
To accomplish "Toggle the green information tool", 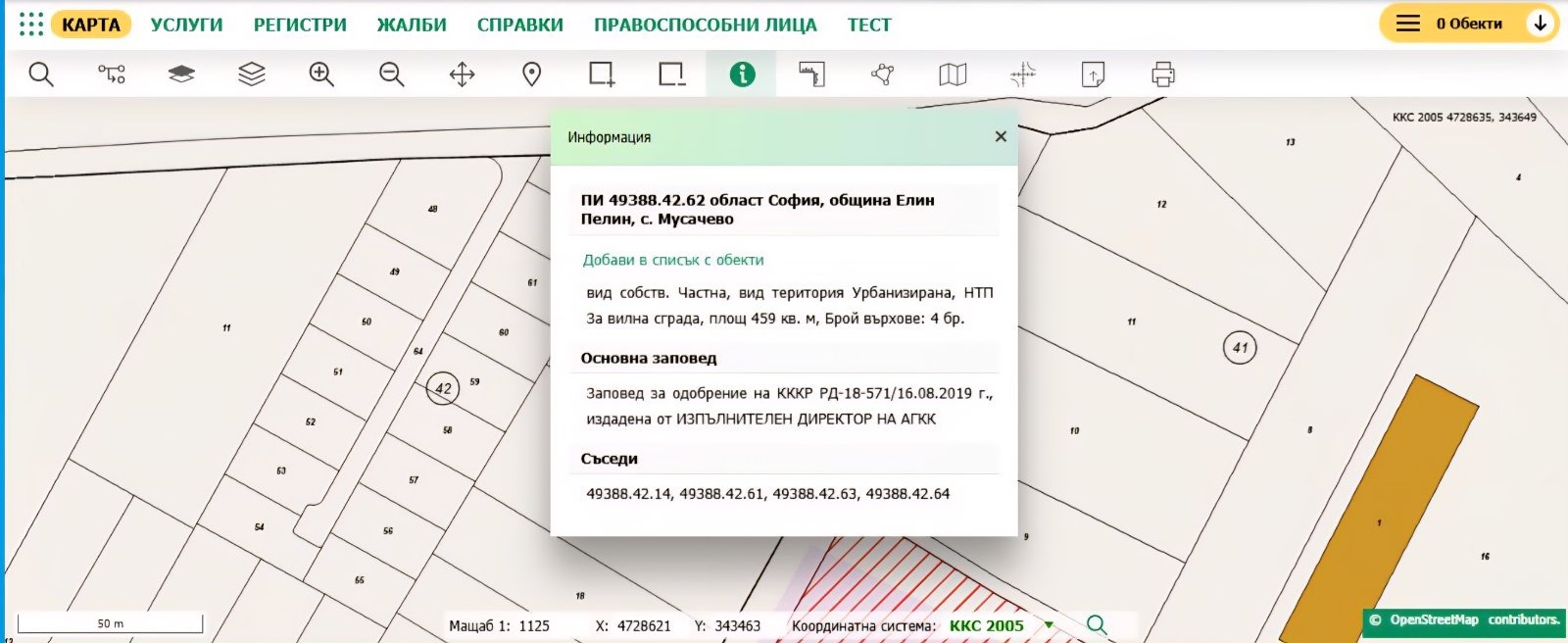I will pyautogui.click(x=742, y=74).
